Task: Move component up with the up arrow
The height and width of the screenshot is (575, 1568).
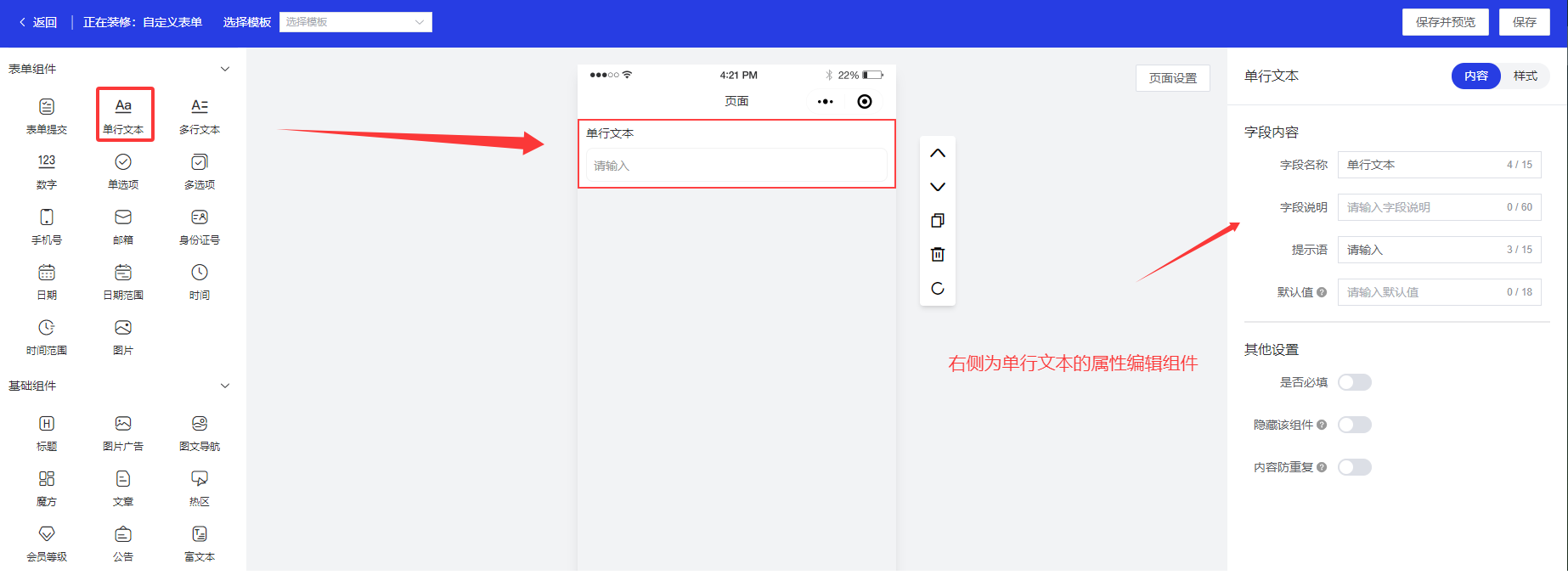Action: point(938,154)
